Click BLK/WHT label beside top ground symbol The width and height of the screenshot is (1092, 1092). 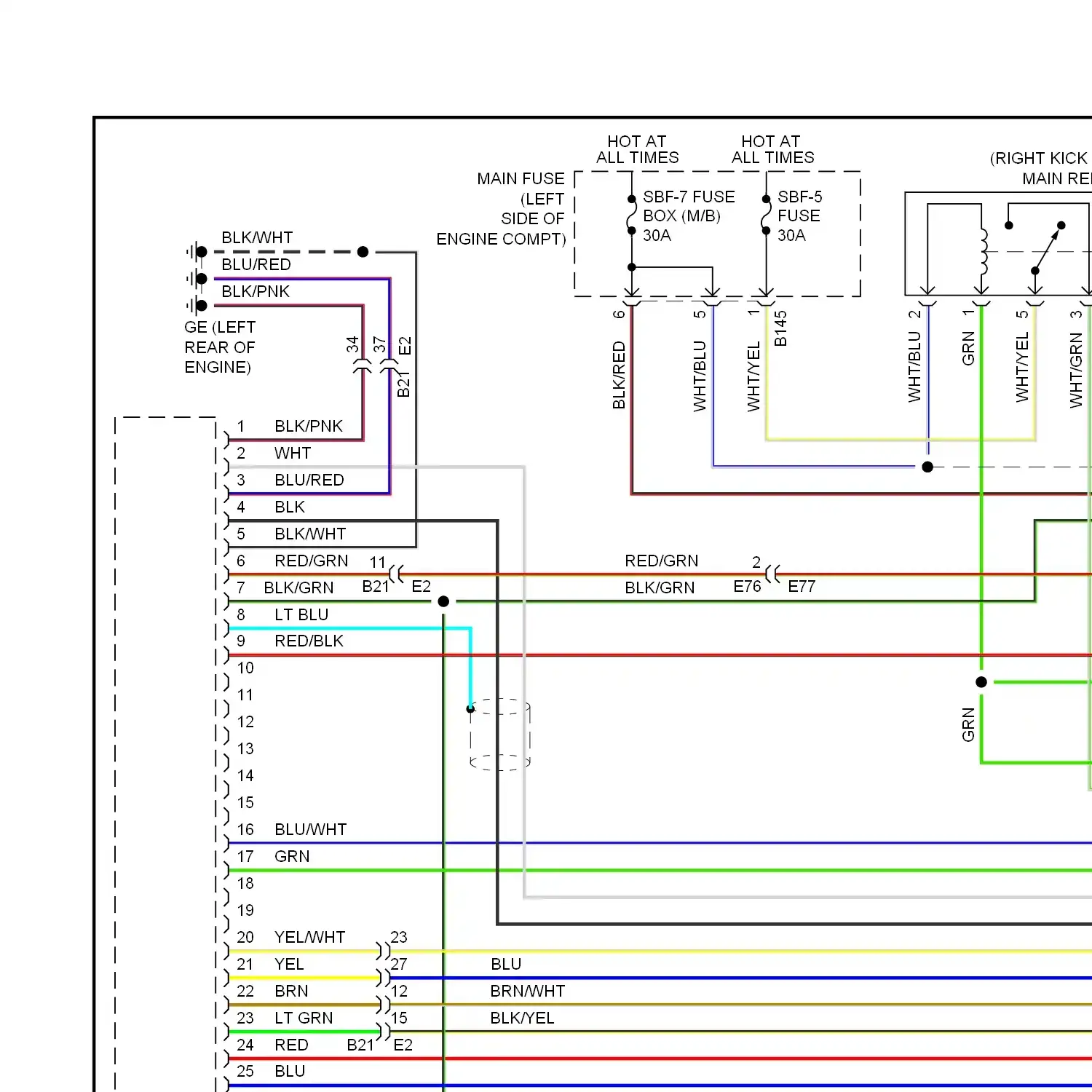[x=257, y=238]
